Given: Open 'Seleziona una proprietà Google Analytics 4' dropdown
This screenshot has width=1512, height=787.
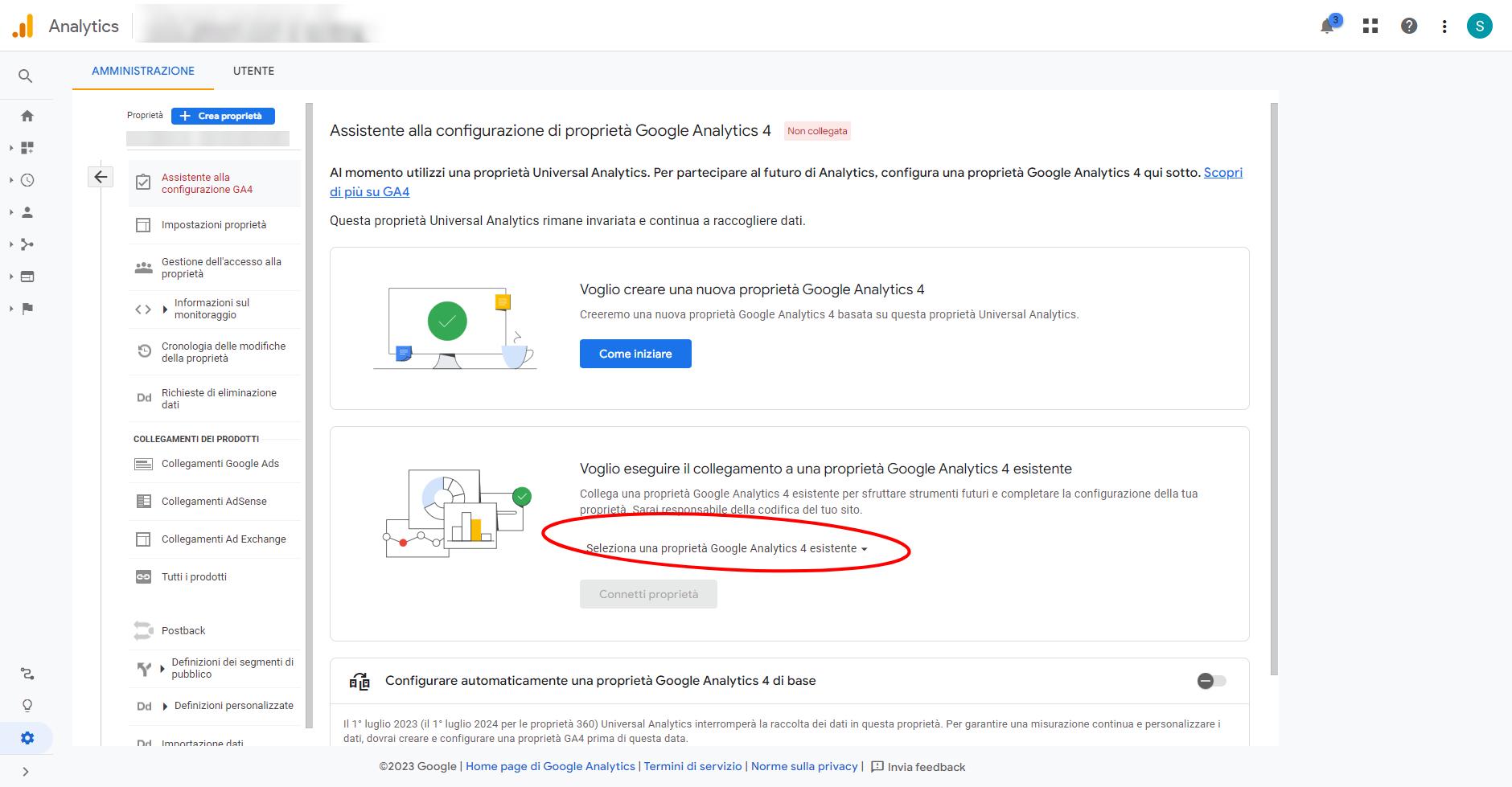Looking at the screenshot, I should (726, 548).
